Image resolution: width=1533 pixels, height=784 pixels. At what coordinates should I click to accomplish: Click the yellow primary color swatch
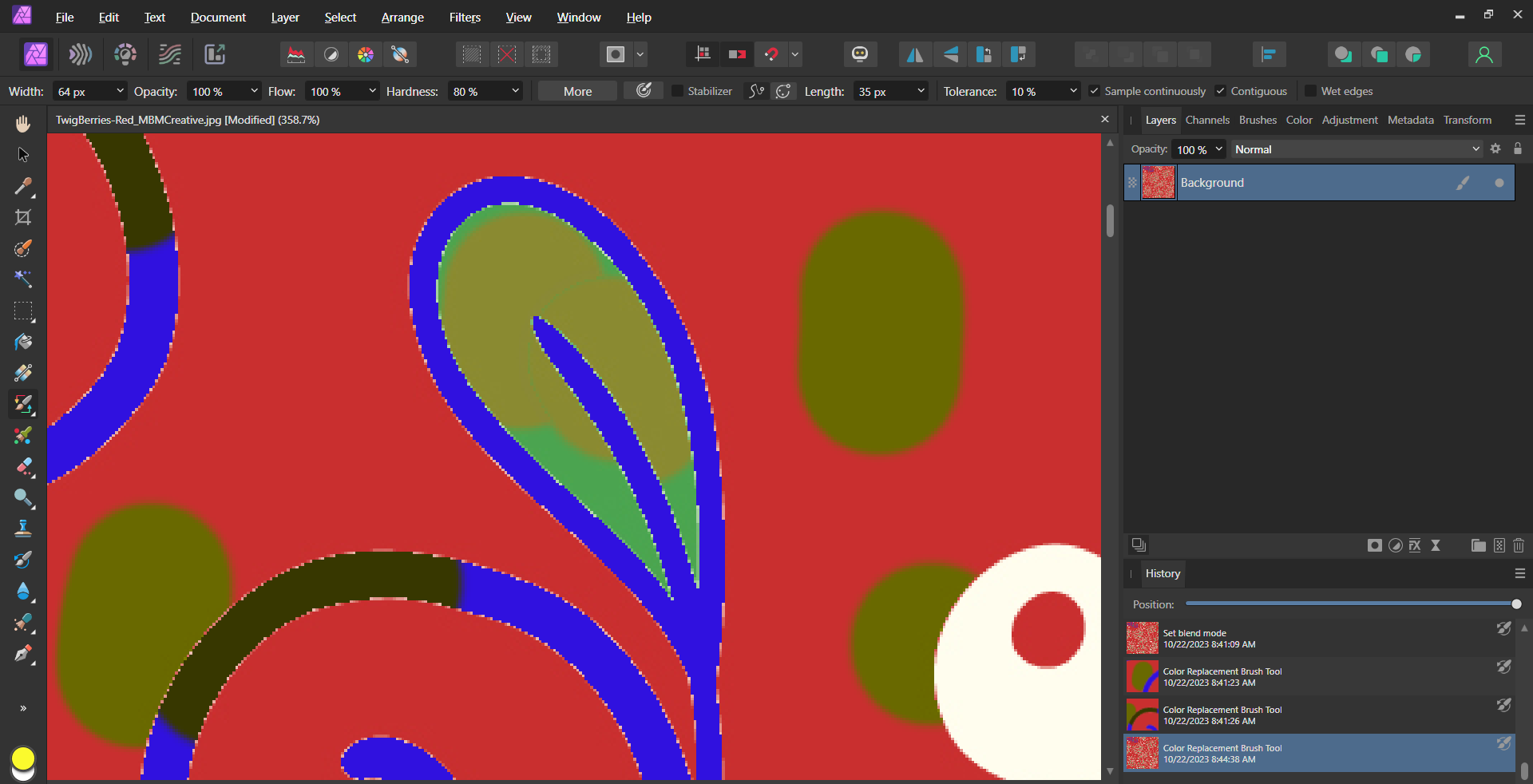tap(23, 758)
